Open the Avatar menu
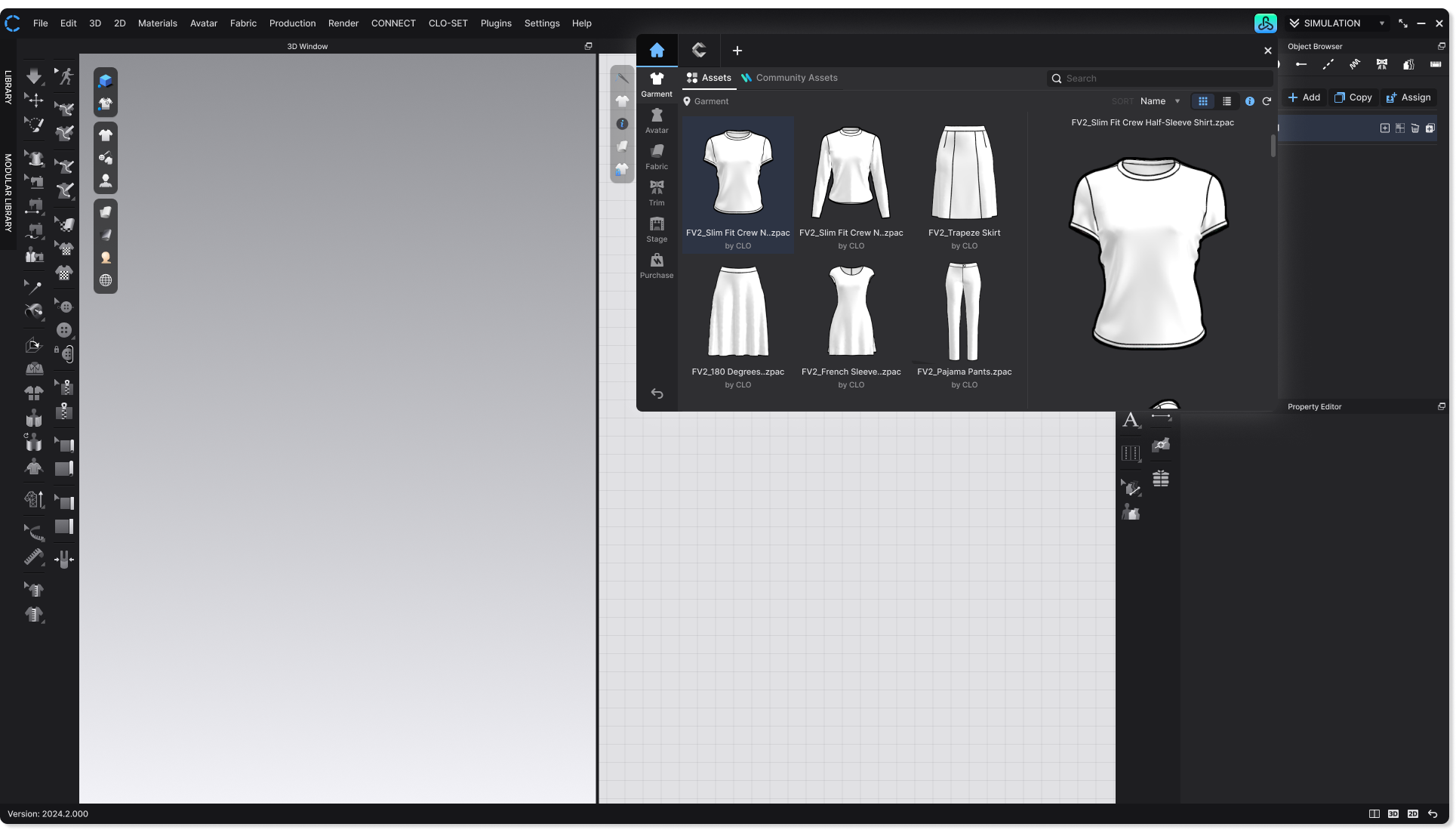Screen dimensions: 1456x830 coord(204,23)
